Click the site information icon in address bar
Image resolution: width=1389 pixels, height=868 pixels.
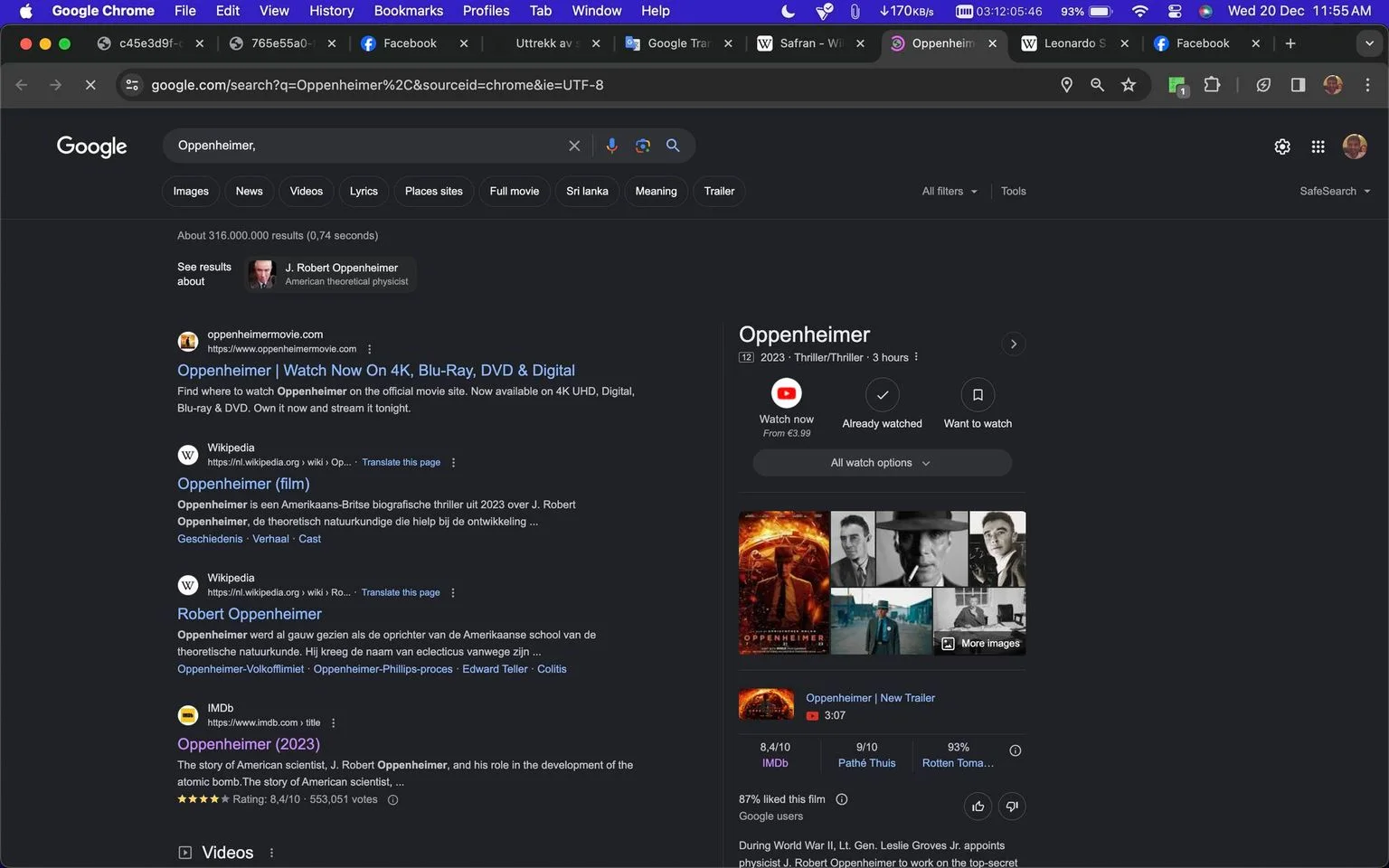132,85
